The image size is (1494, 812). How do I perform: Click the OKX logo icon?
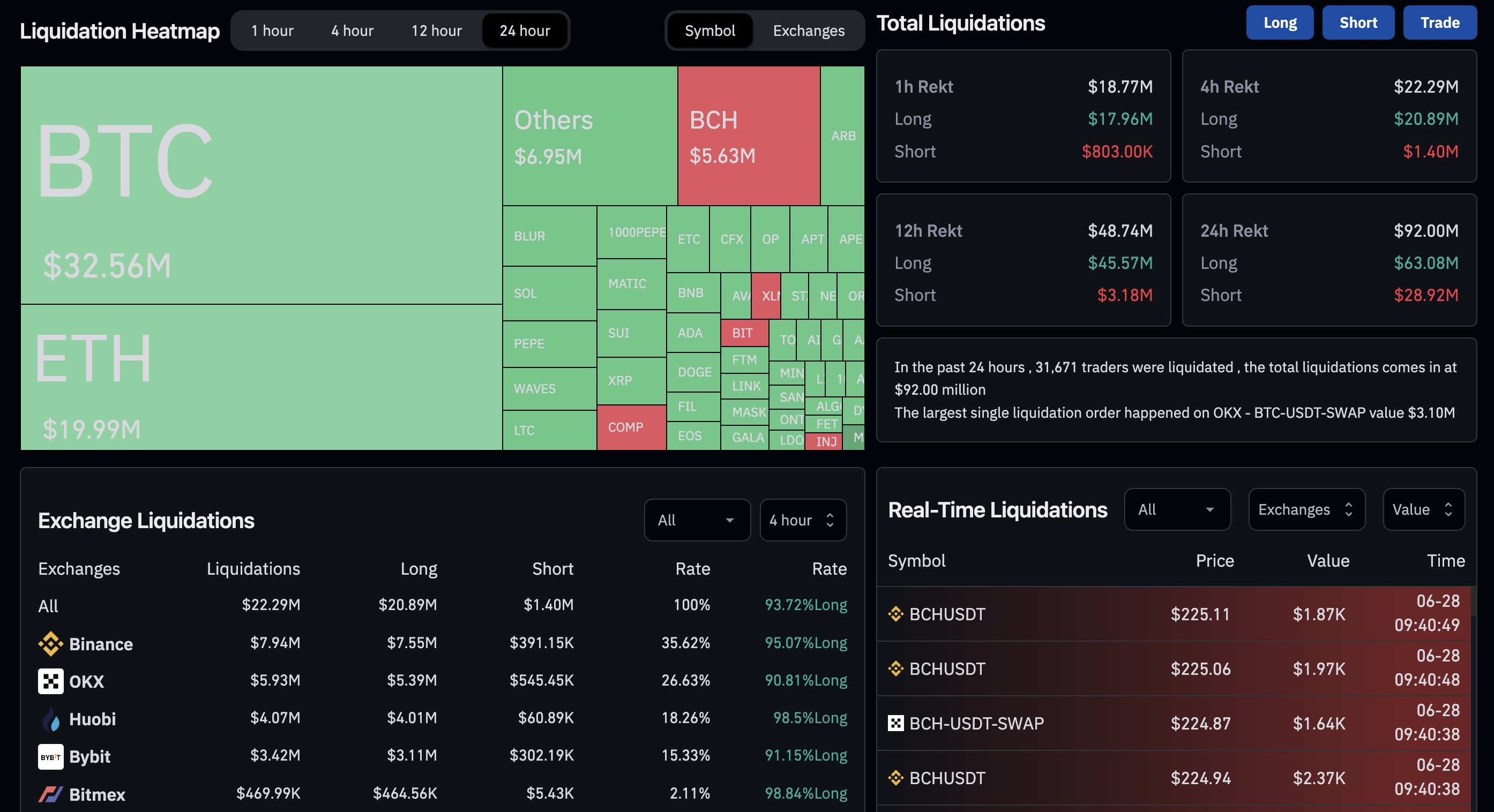click(x=50, y=681)
